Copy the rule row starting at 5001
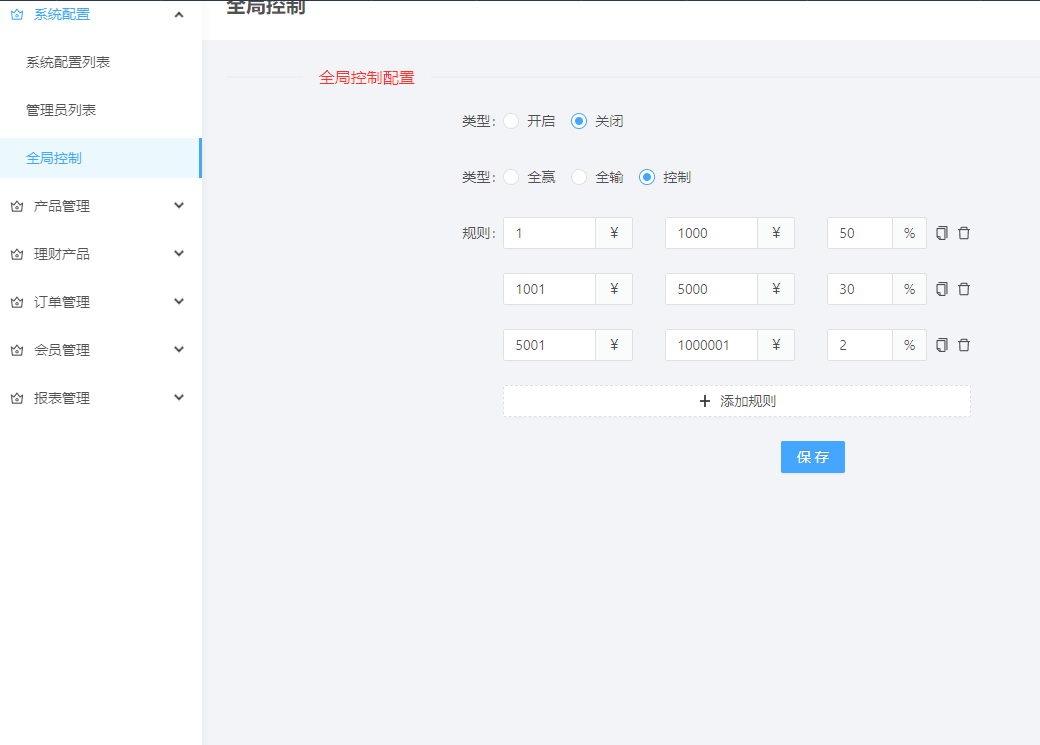This screenshot has height=745, width=1040. [x=941, y=345]
